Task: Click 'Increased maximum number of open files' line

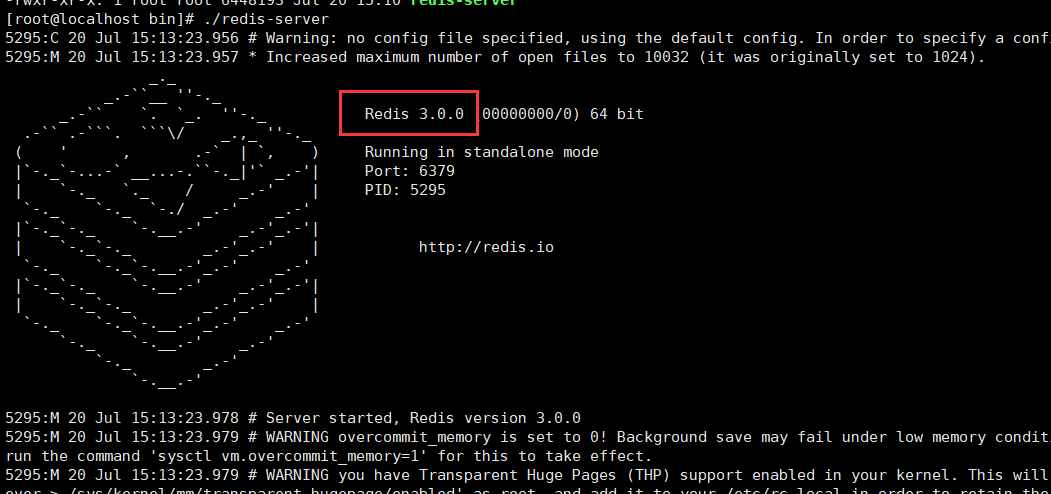Action: (495, 57)
